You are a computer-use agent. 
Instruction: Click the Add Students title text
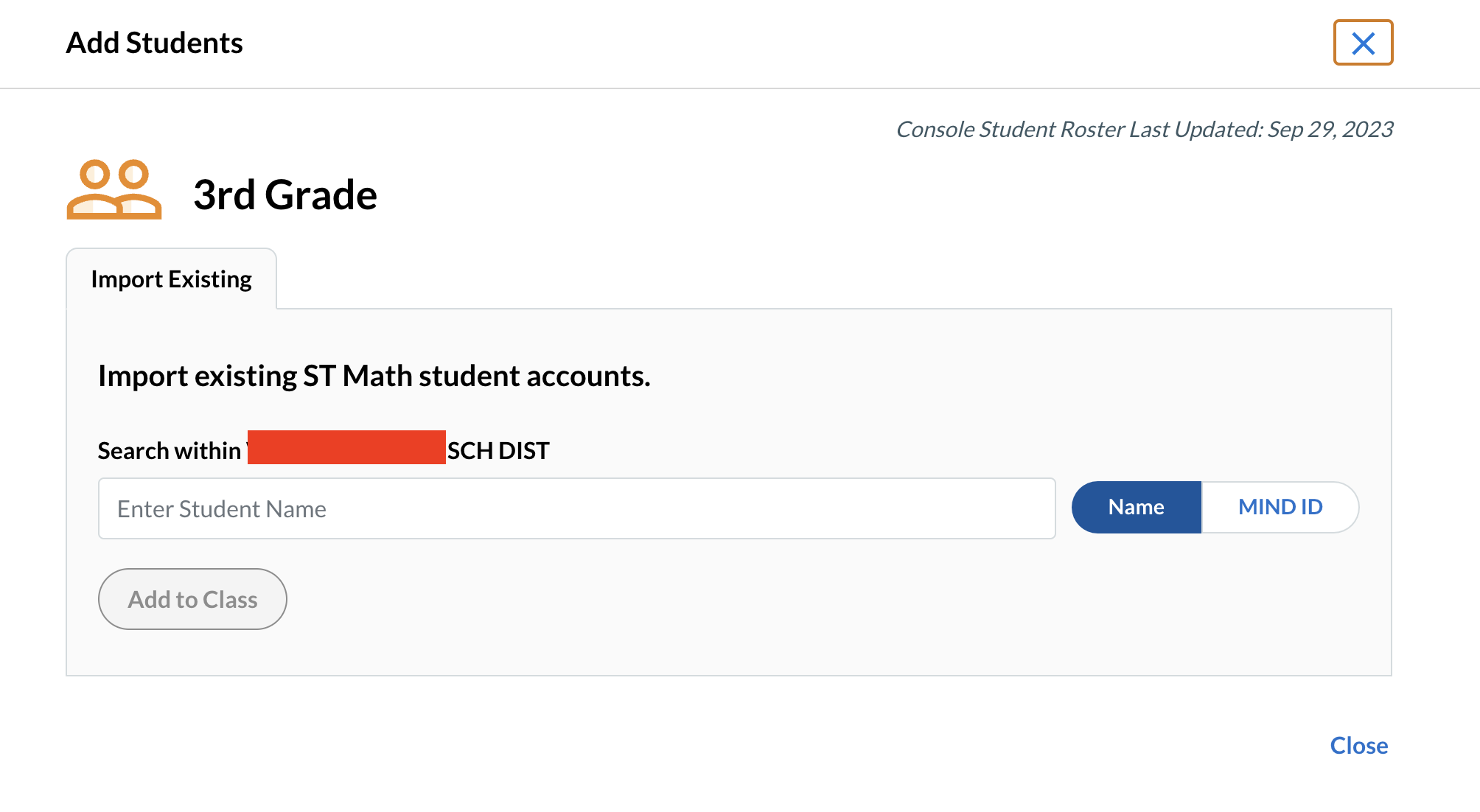click(x=155, y=43)
